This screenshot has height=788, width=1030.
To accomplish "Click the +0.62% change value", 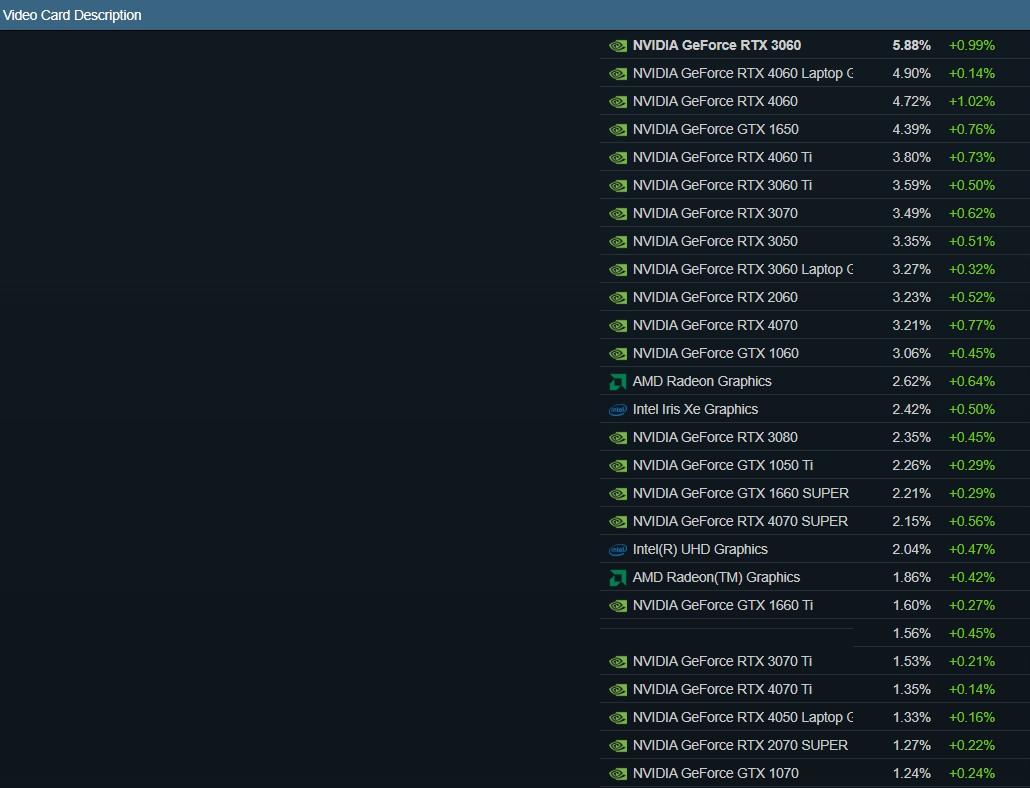I will pyautogui.click(x=972, y=213).
